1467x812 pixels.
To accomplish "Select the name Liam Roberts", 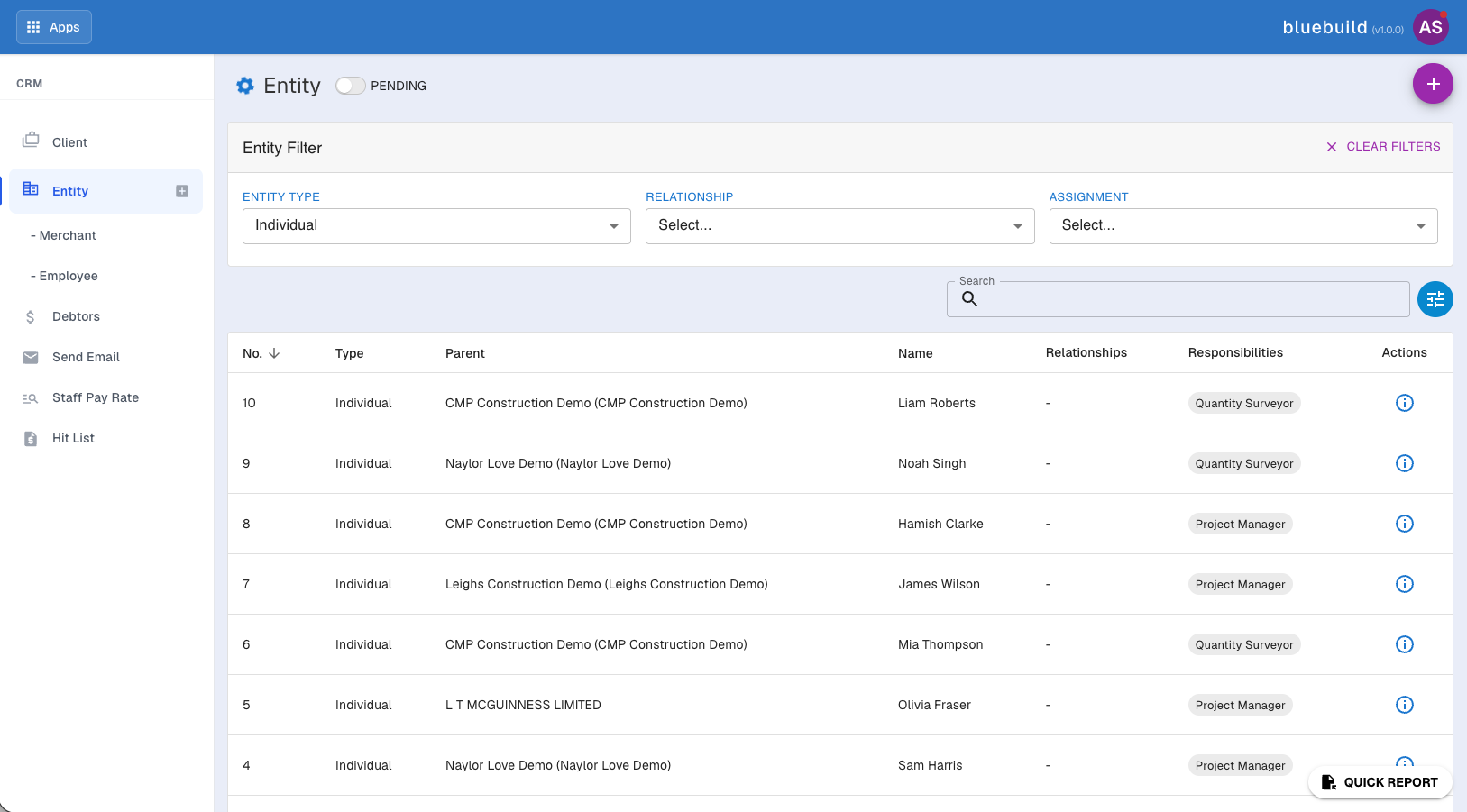I will tap(937, 403).
